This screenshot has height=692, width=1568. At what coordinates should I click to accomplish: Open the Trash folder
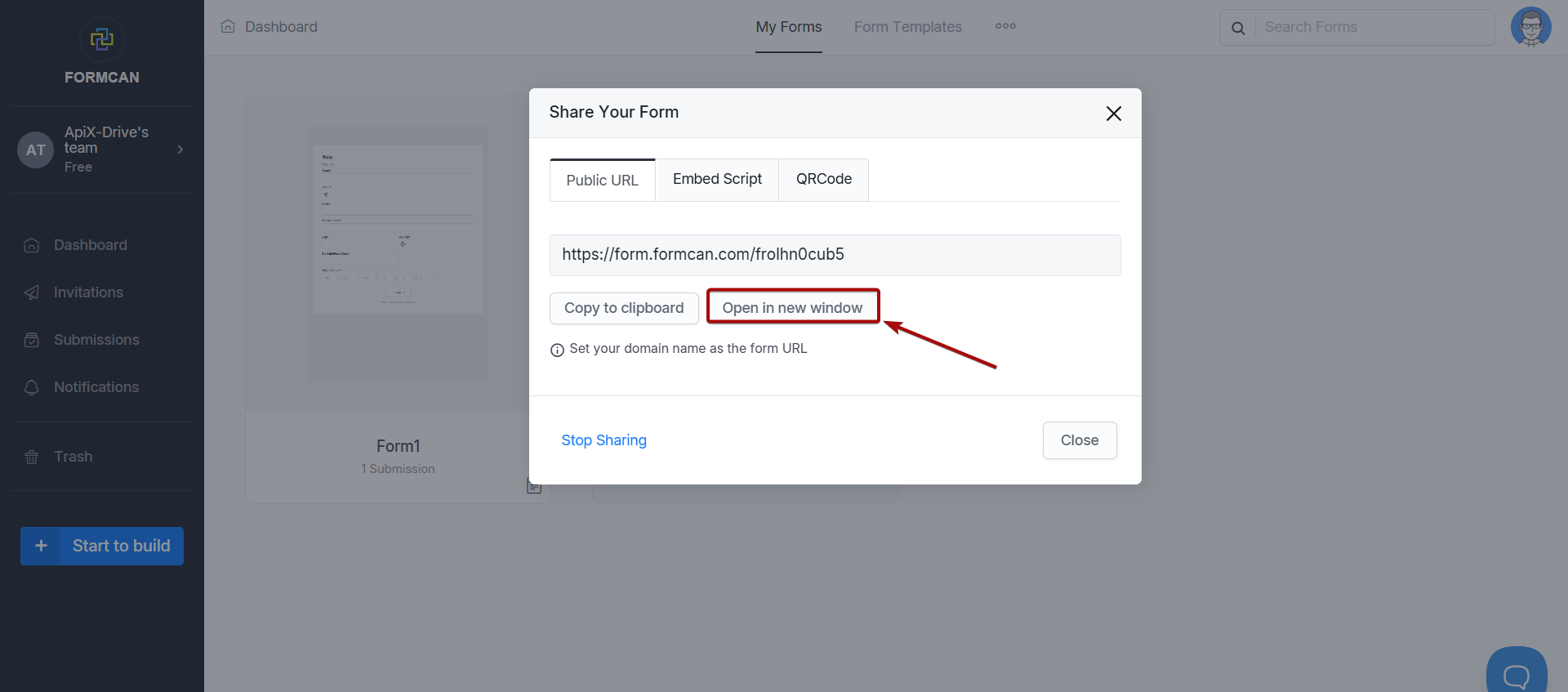73,457
